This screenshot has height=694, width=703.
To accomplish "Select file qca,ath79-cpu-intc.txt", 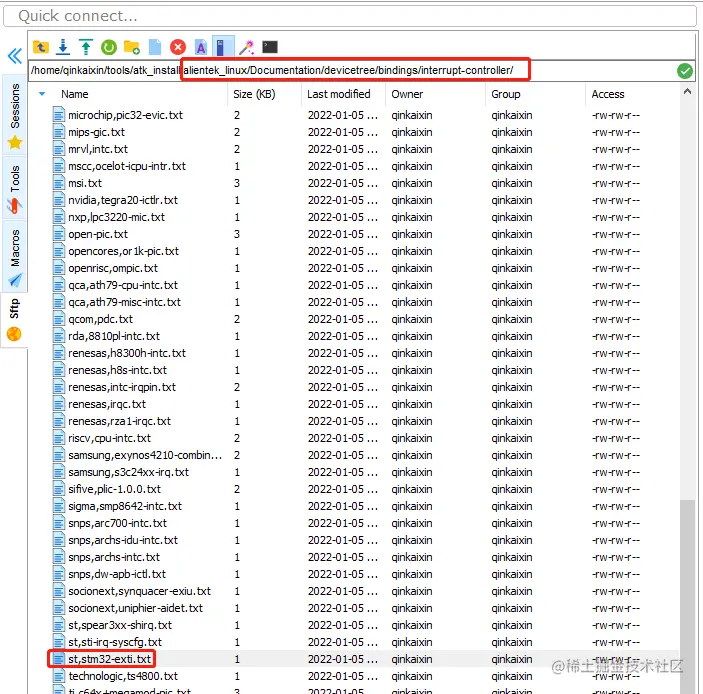I will [x=123, y=285].
